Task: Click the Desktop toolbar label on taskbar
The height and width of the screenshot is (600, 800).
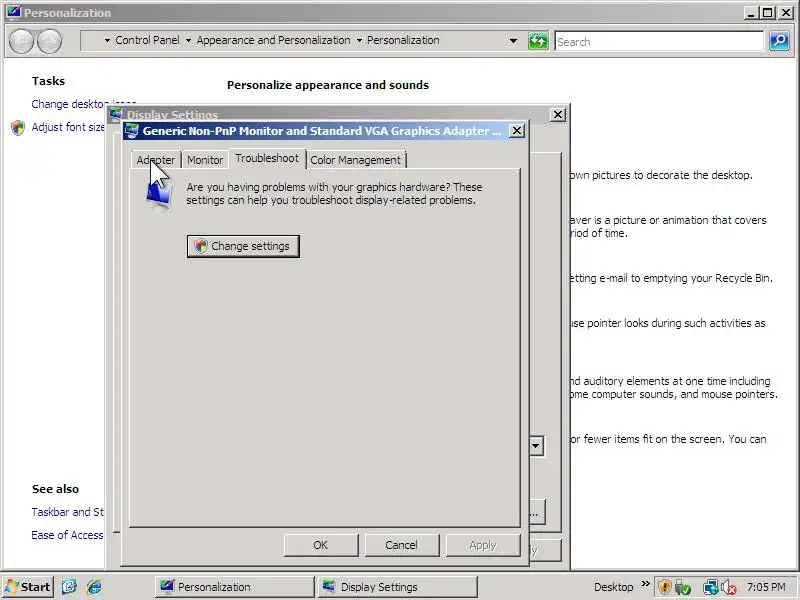Action: (x=613, y=587)
